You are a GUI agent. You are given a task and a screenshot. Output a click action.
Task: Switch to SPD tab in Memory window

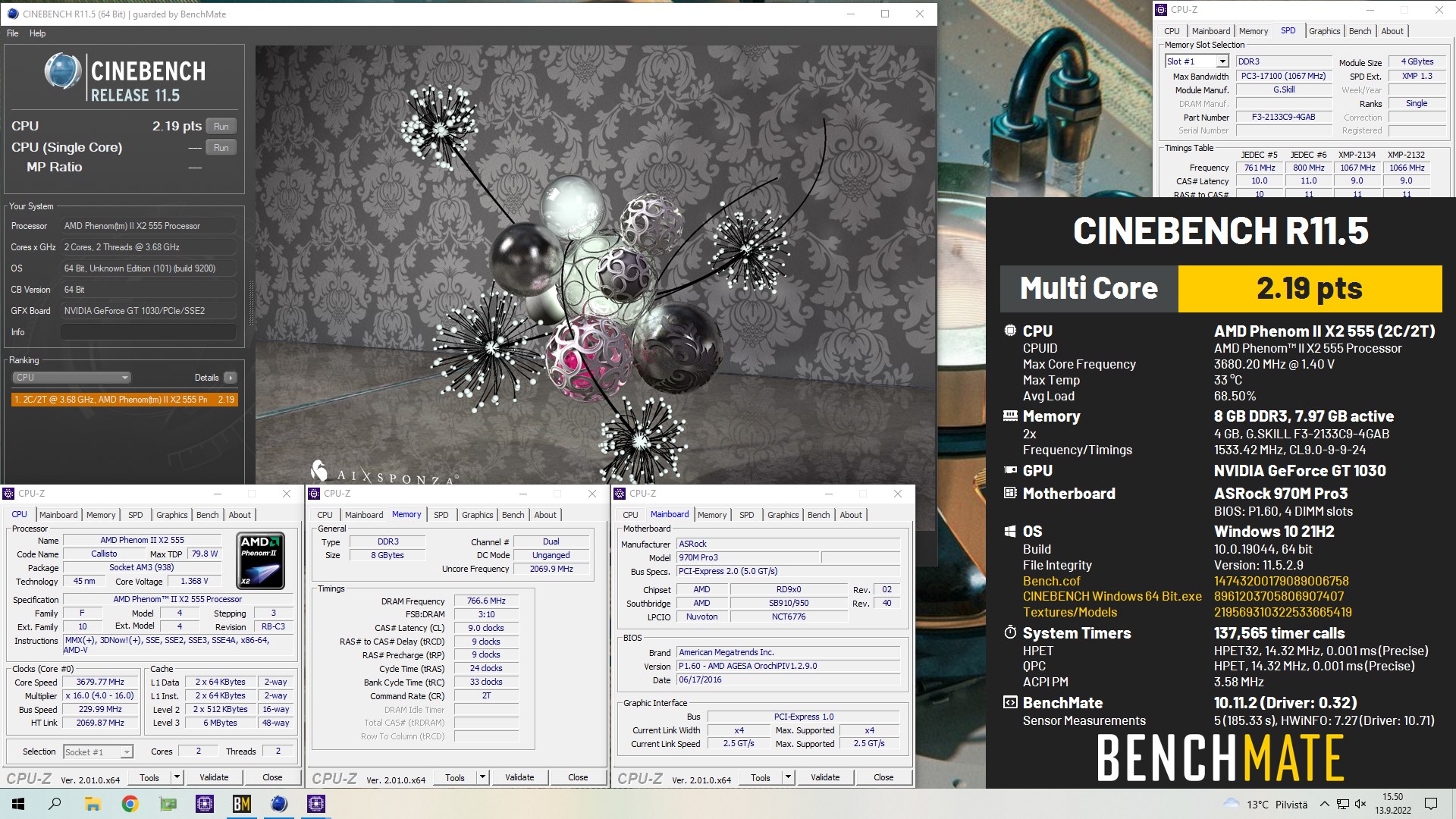[x=441, y=515]
